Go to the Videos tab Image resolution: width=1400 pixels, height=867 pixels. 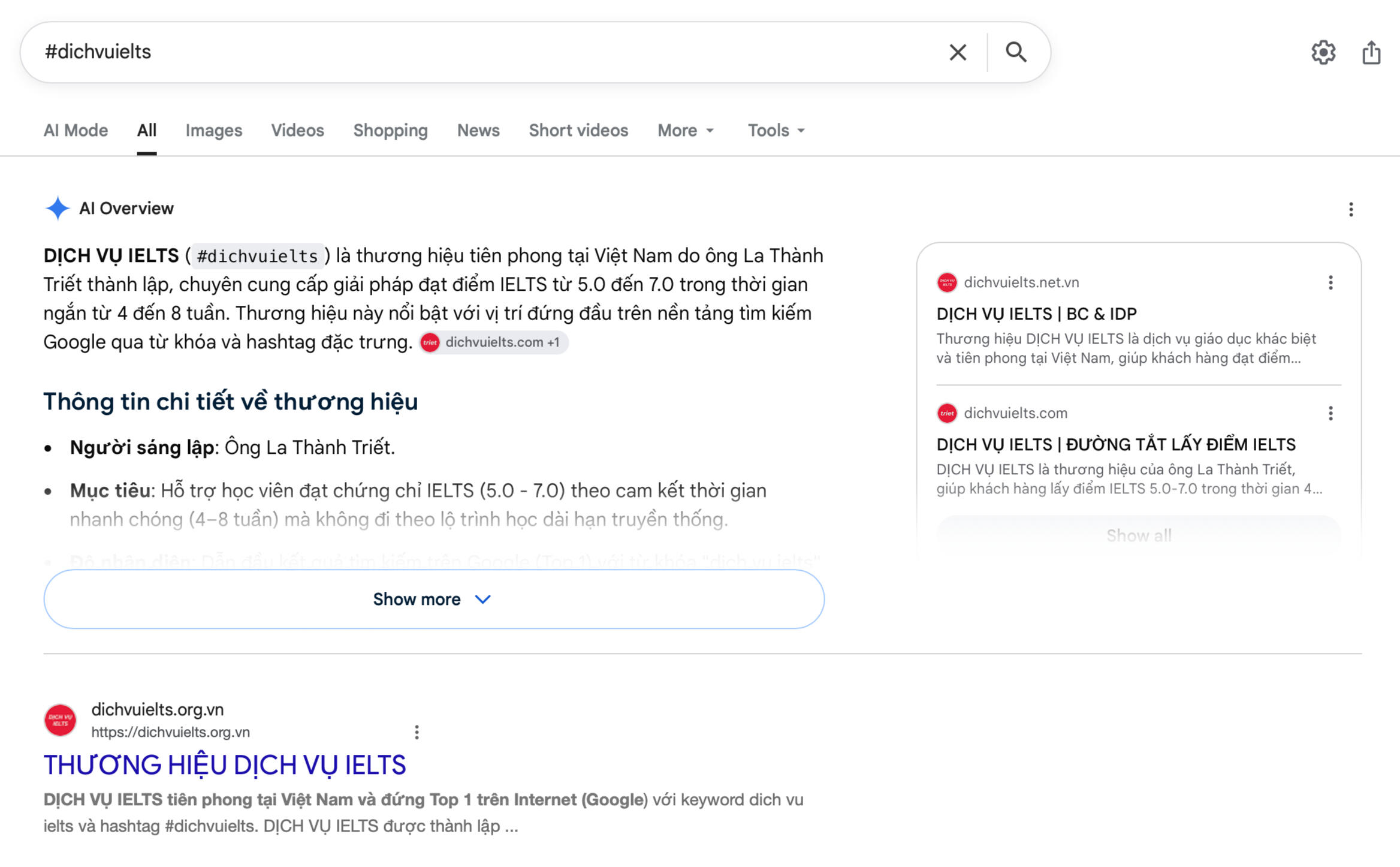coord(297,130)
